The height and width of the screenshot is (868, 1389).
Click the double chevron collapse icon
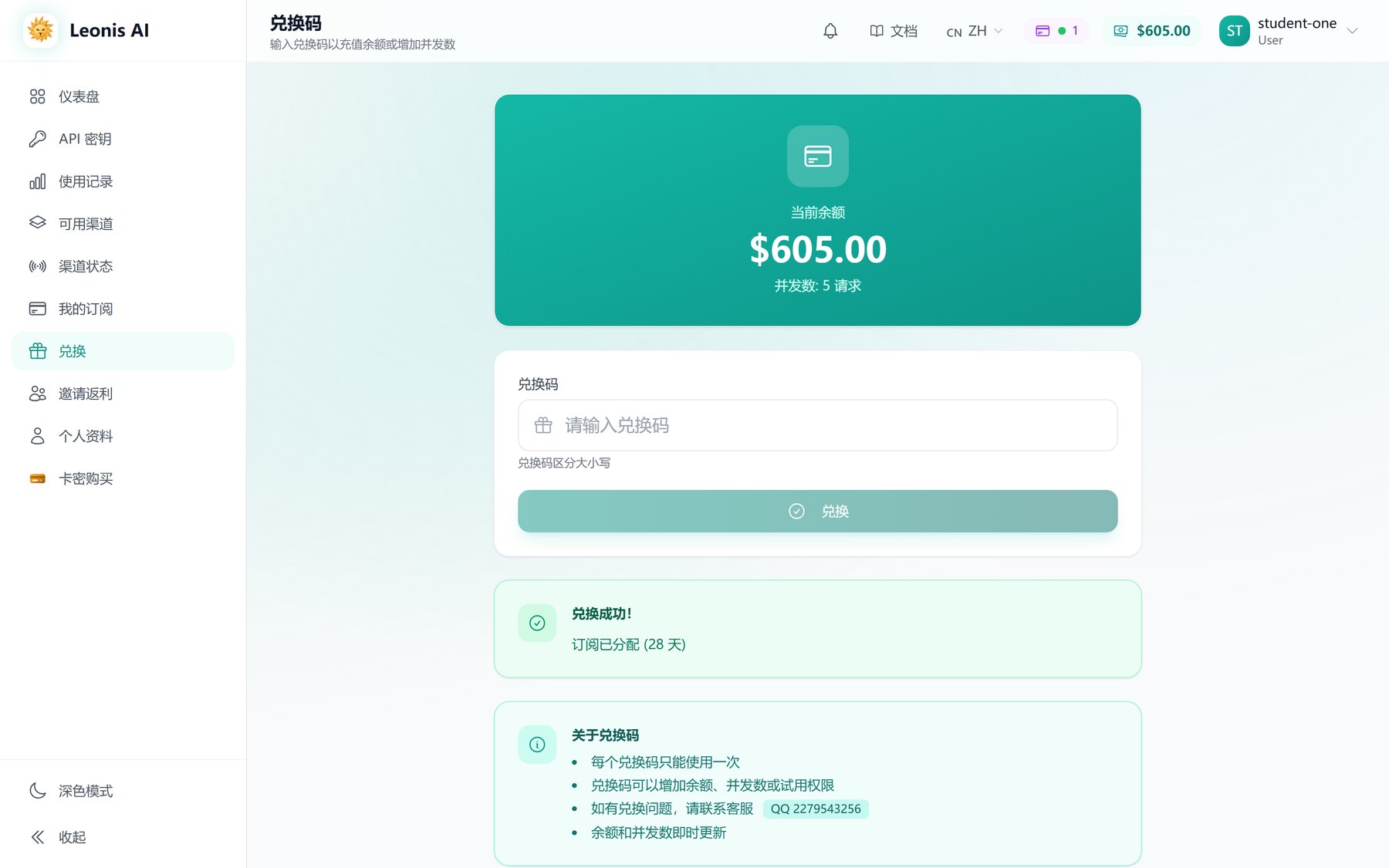37,837
